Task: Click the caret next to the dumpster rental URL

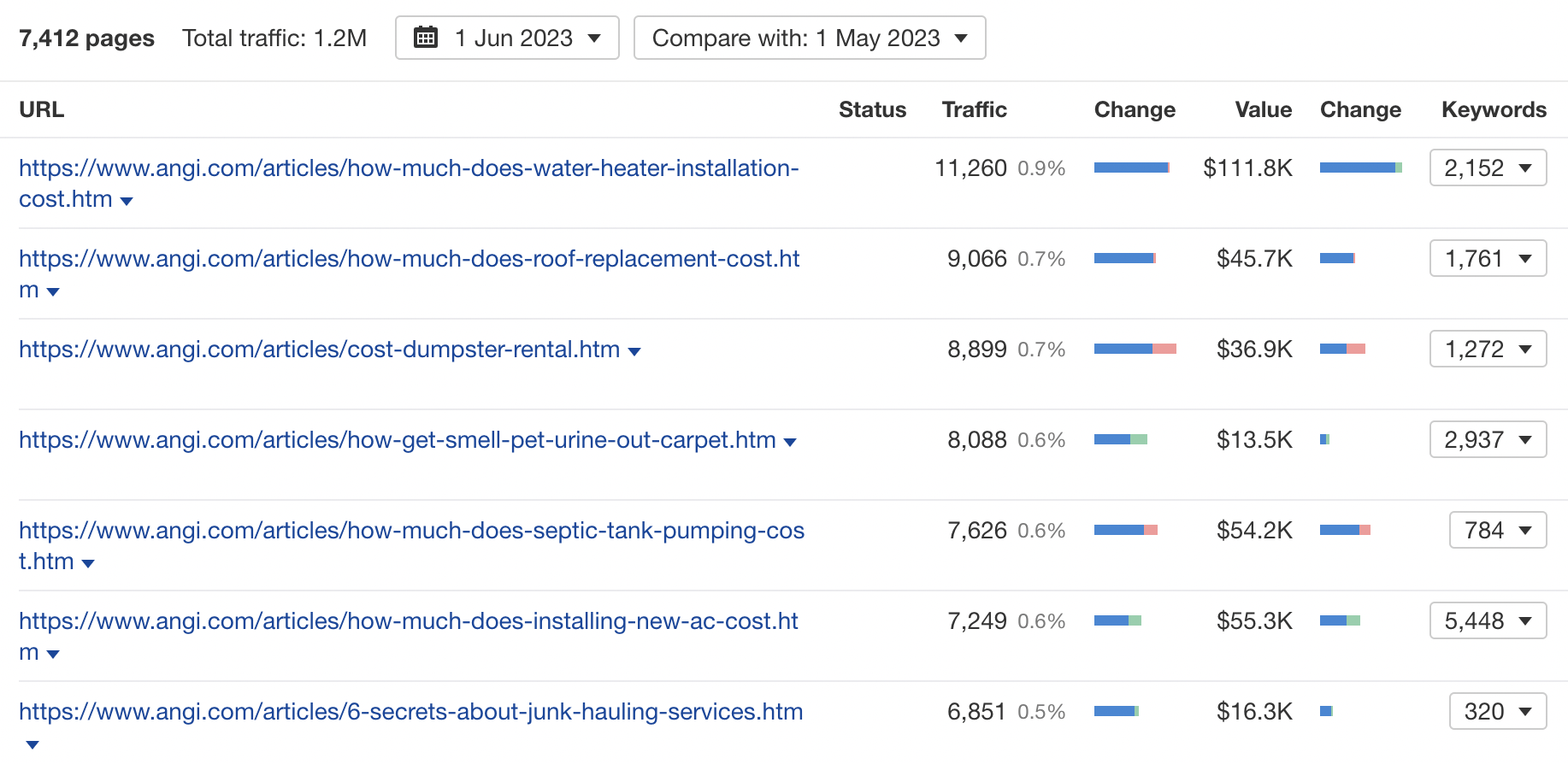Action: (634, 351)
